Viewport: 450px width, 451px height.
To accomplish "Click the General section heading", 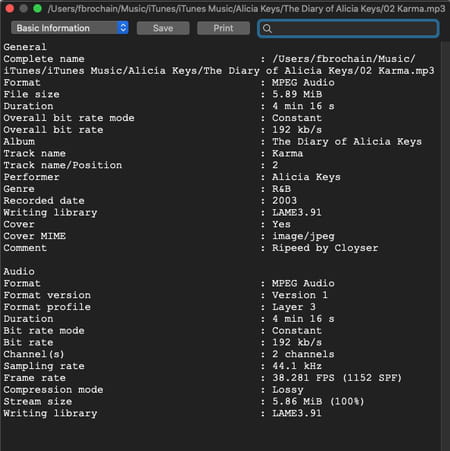I will click(x=25, y=47).
